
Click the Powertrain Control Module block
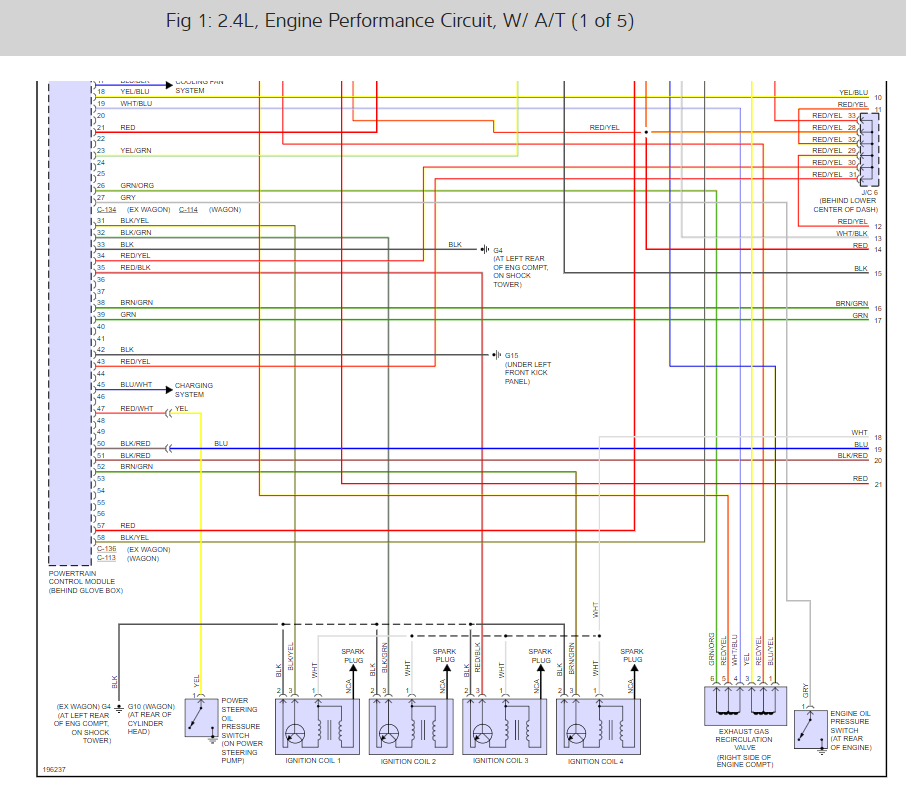(70, 323)
